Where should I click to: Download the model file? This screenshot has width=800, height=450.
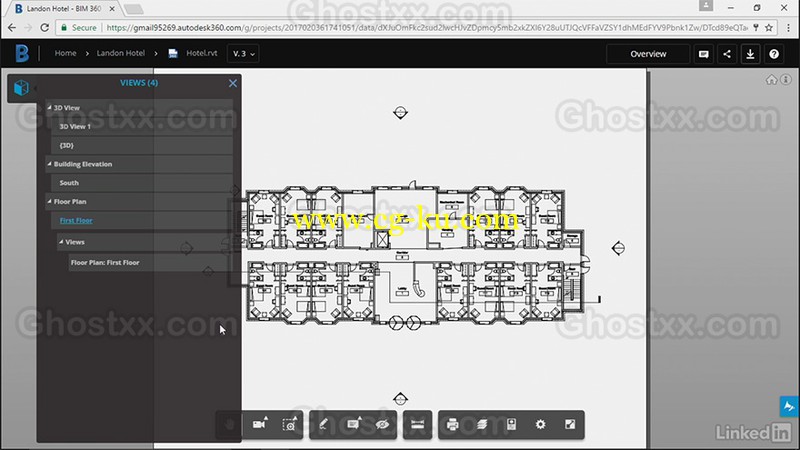pos(751,54)
